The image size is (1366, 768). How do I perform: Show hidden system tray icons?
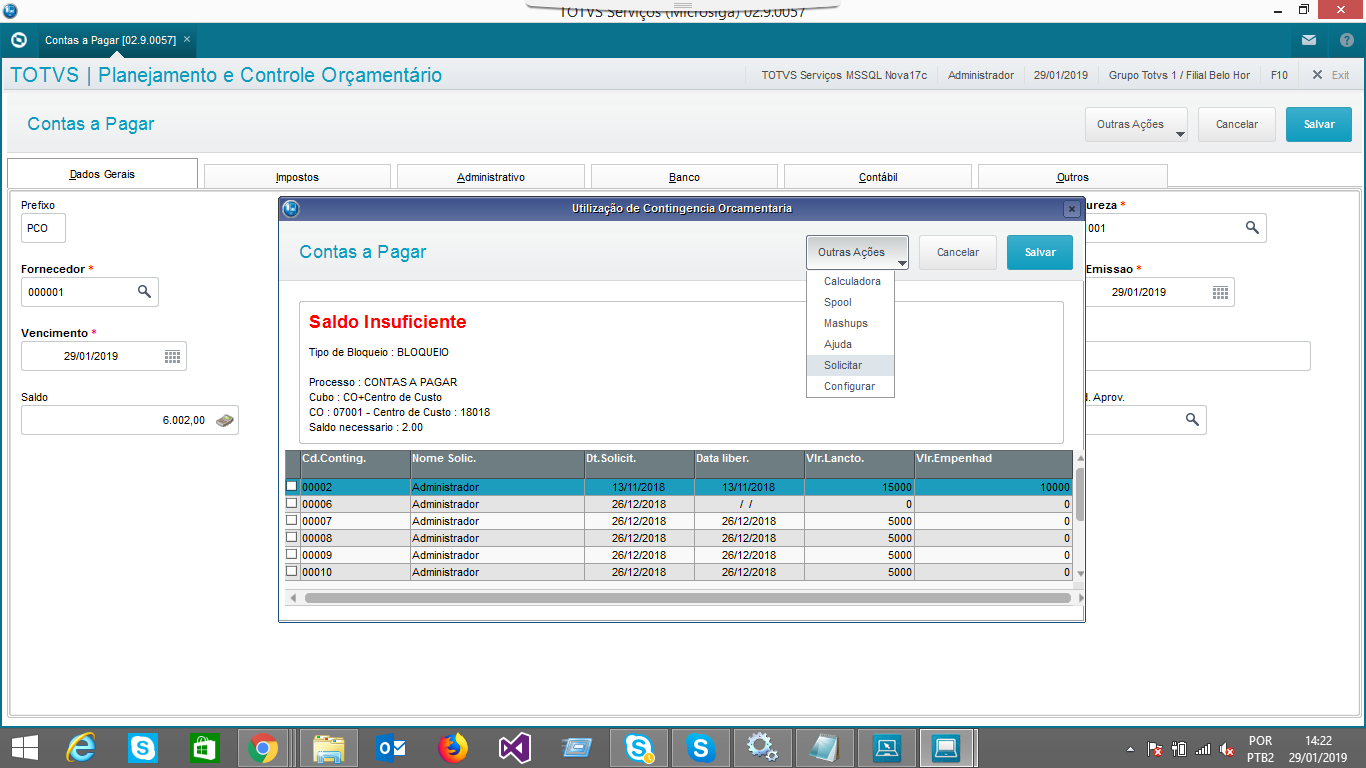tap(1130, 749)
